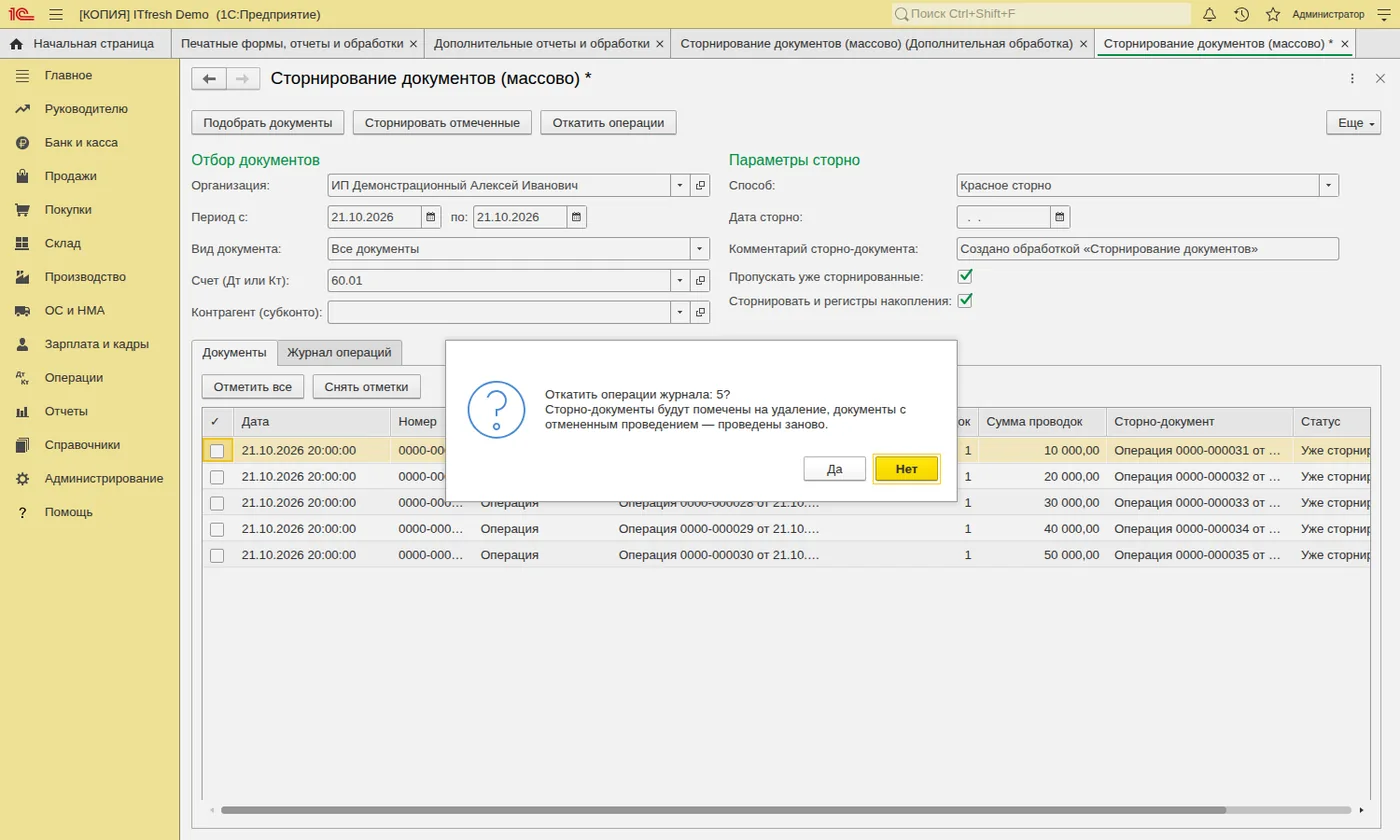1400x840 pixels.
Task: Focus the Поиск Ctrl+Shift+F search field
Action: (x=1041, y=14)
